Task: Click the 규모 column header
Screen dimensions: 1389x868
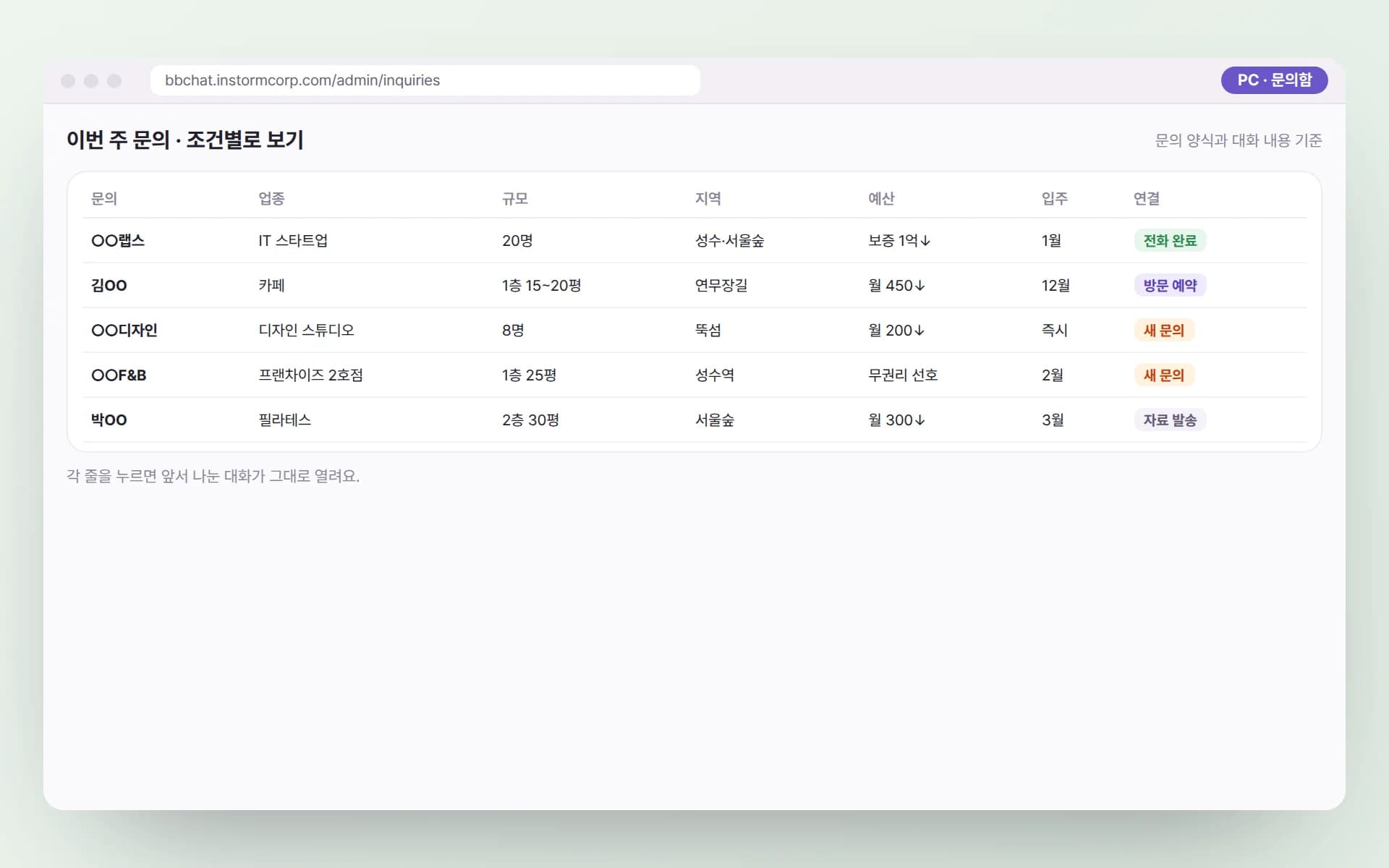Action: pyautogui.click(x=515, y=198)
